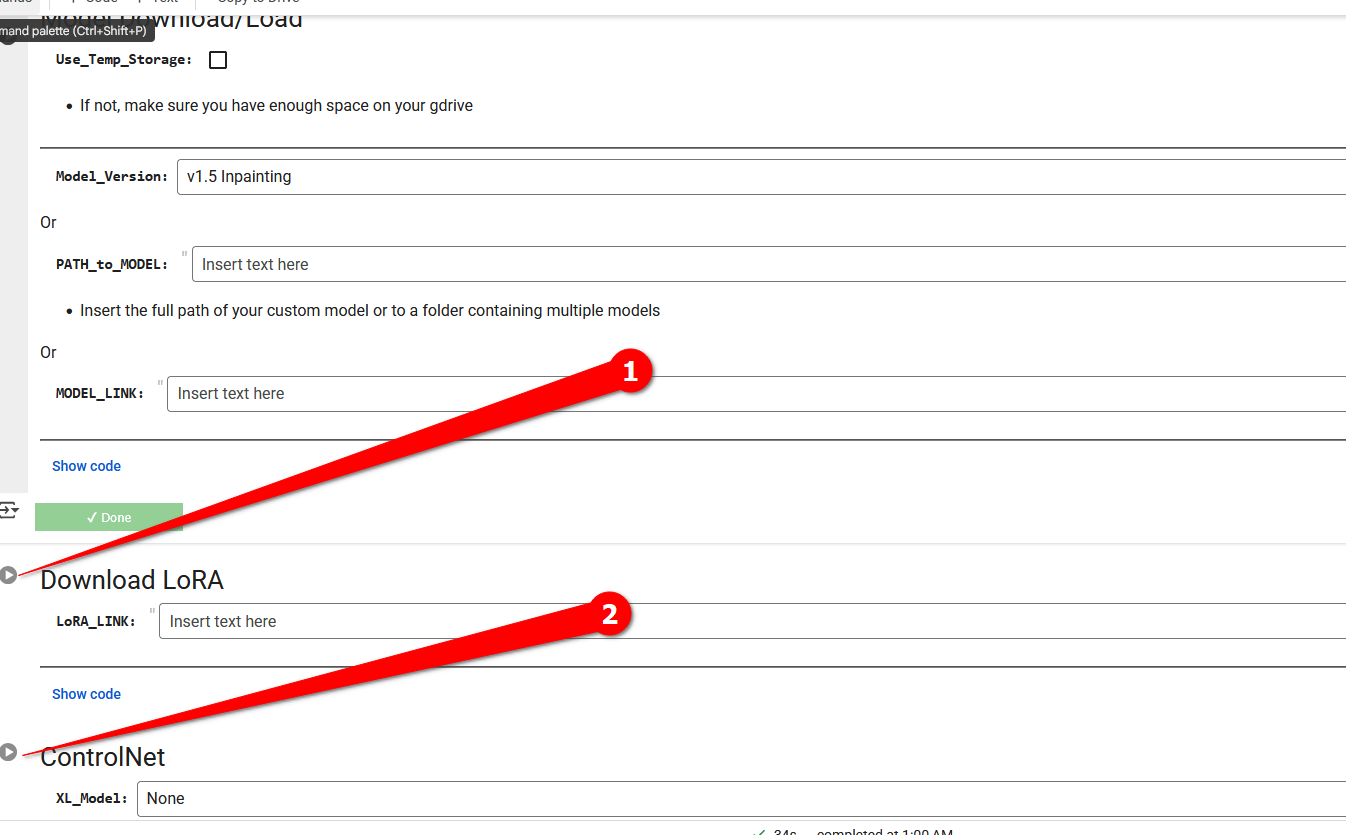Run the Download LoRA cell
The height and width of the screenshot is (835, 1346).
[9, 575]
